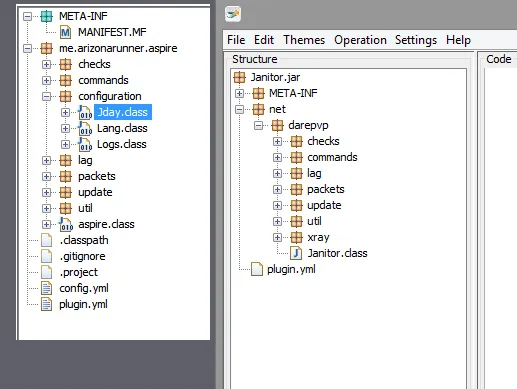Screen dimensions: 517x389
Task: Collapse the me.arizonarunner.aspire node
Action: [x=28, y=49]
